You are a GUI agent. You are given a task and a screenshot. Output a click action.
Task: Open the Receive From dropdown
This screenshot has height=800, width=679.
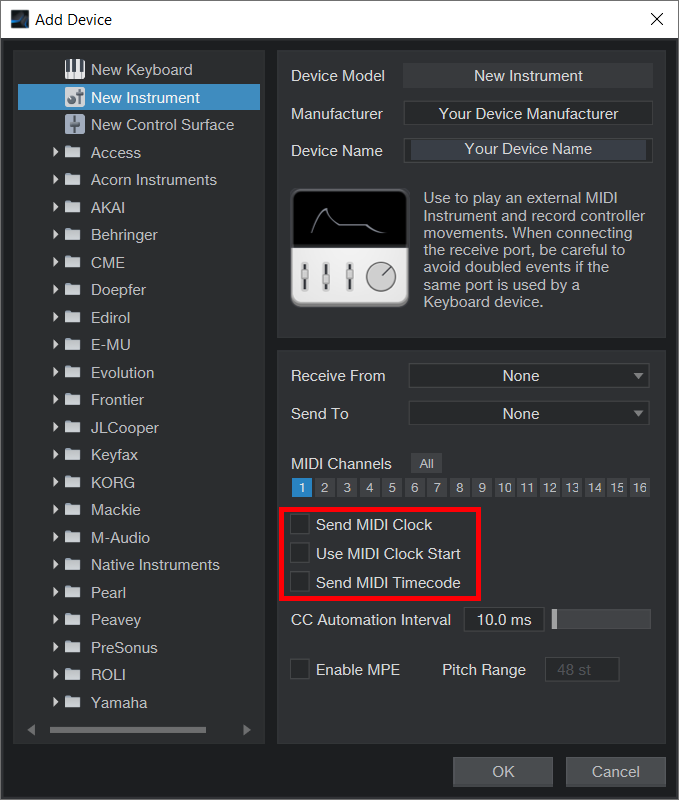(528, 376)
